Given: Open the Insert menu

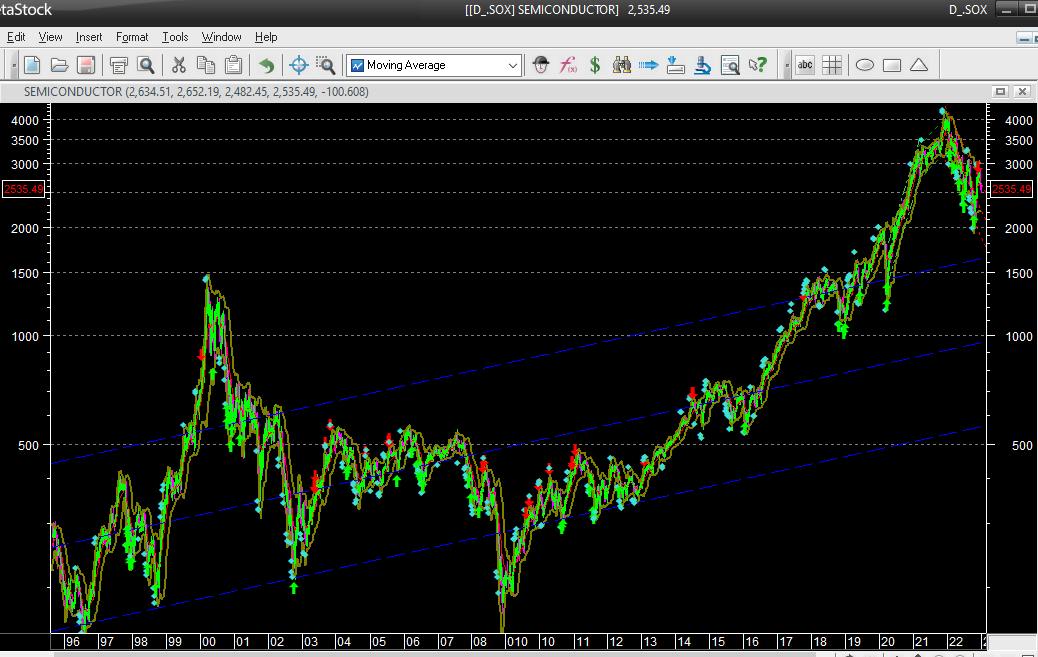Looking at the screenshot, I should click(89, 37).
